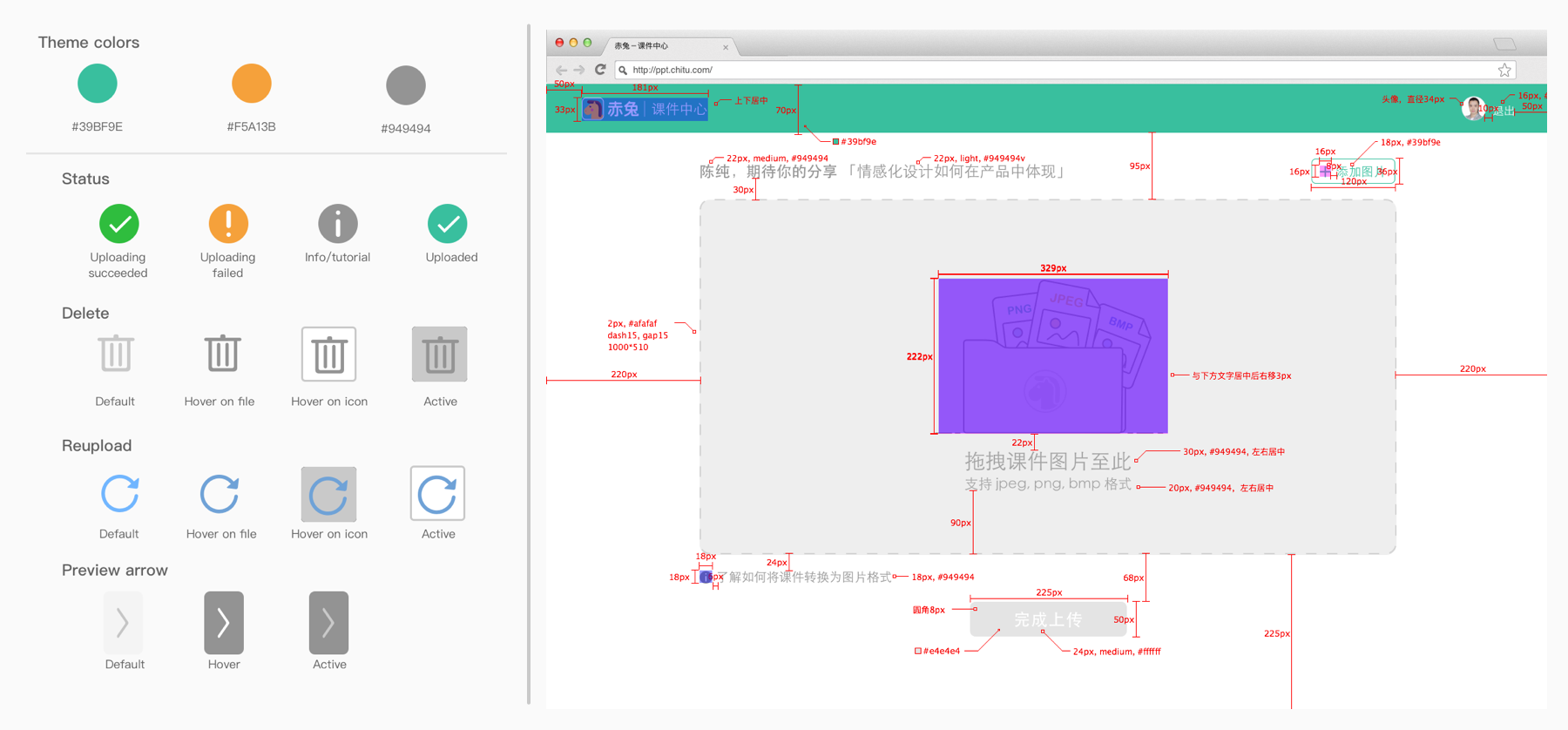This screenshot has width=1568, height=730.
Task: Click the Delete section heading
Action: (x=85, y=313)
